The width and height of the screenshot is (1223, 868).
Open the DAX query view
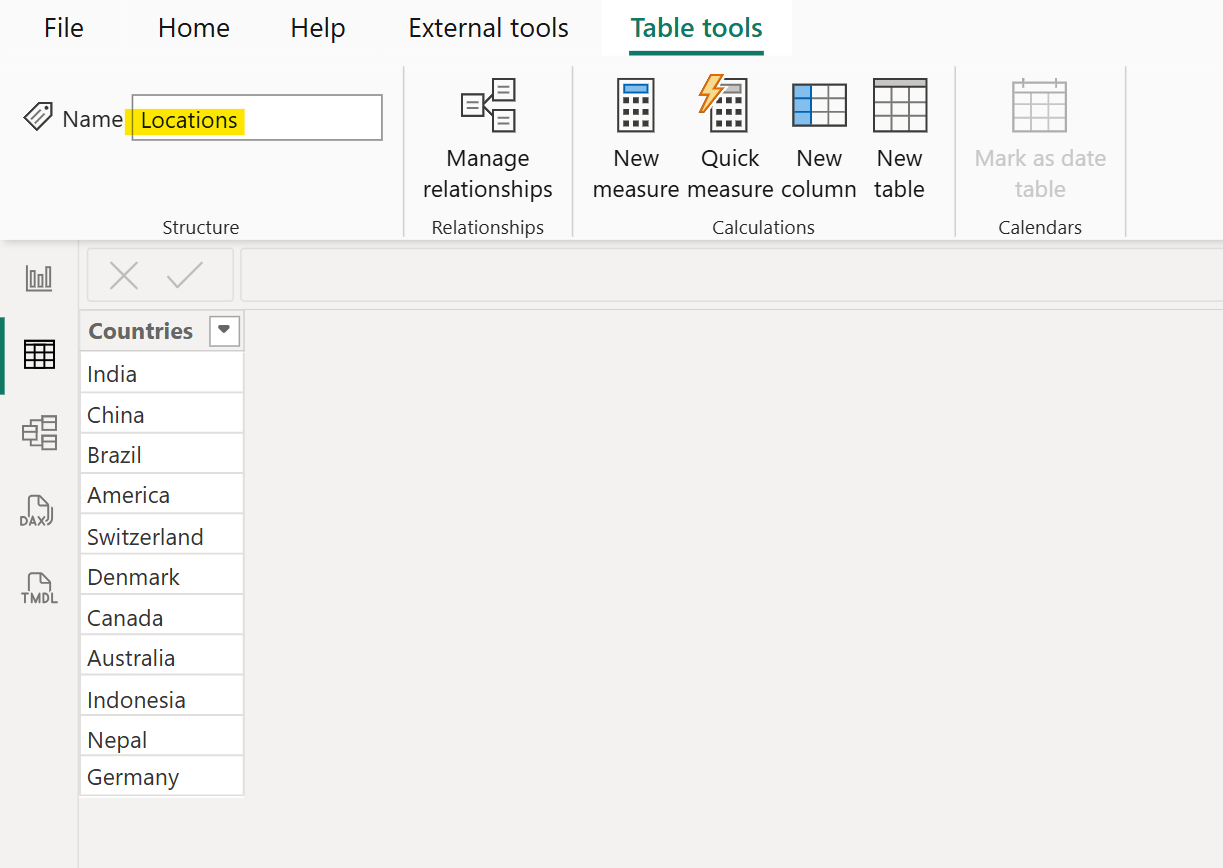(x=37, y=510)
